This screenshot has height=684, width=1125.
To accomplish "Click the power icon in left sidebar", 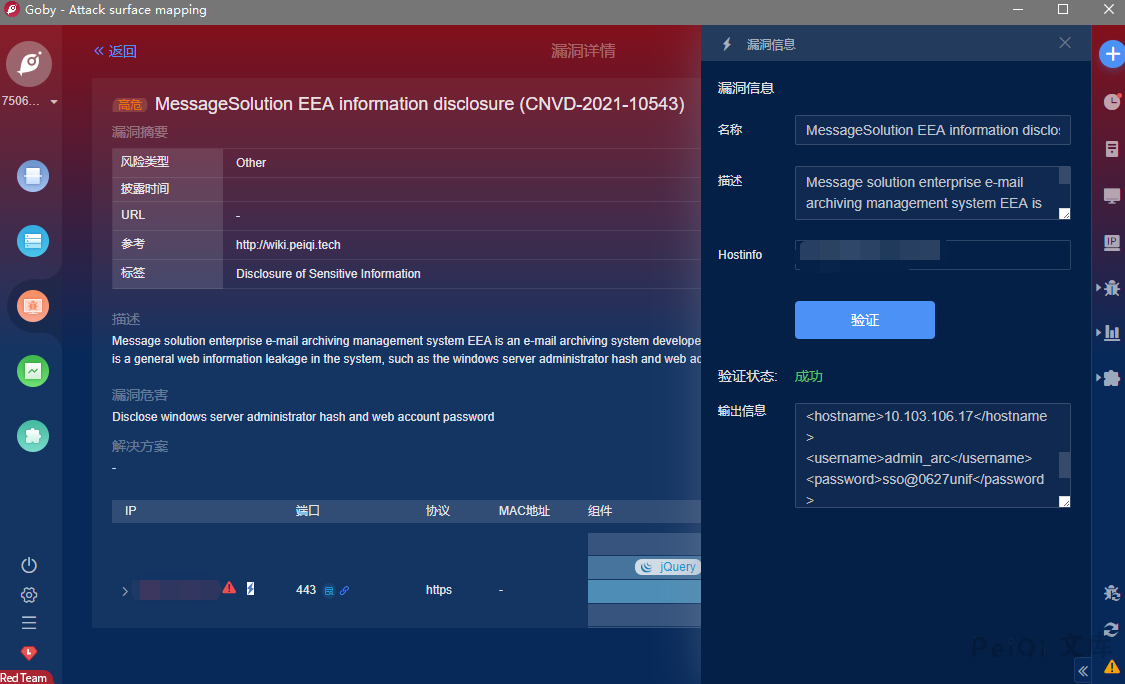I will tap(29, 565).
